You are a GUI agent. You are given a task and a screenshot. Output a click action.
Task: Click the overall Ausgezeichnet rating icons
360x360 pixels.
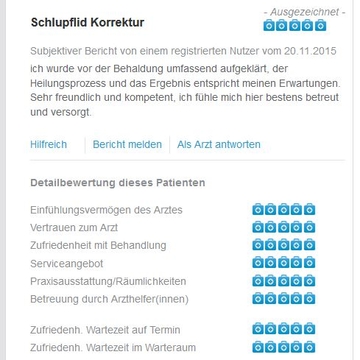coord(295,25)
